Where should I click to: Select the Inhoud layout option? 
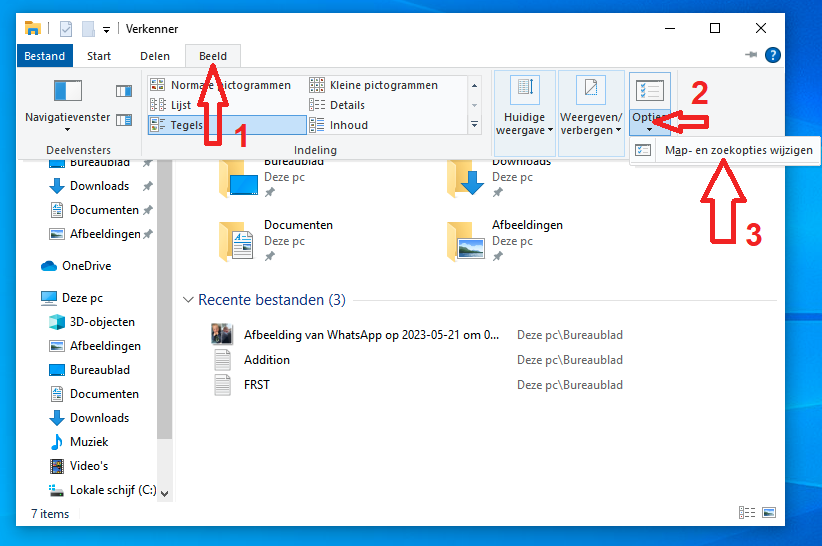tap(348, 125)
